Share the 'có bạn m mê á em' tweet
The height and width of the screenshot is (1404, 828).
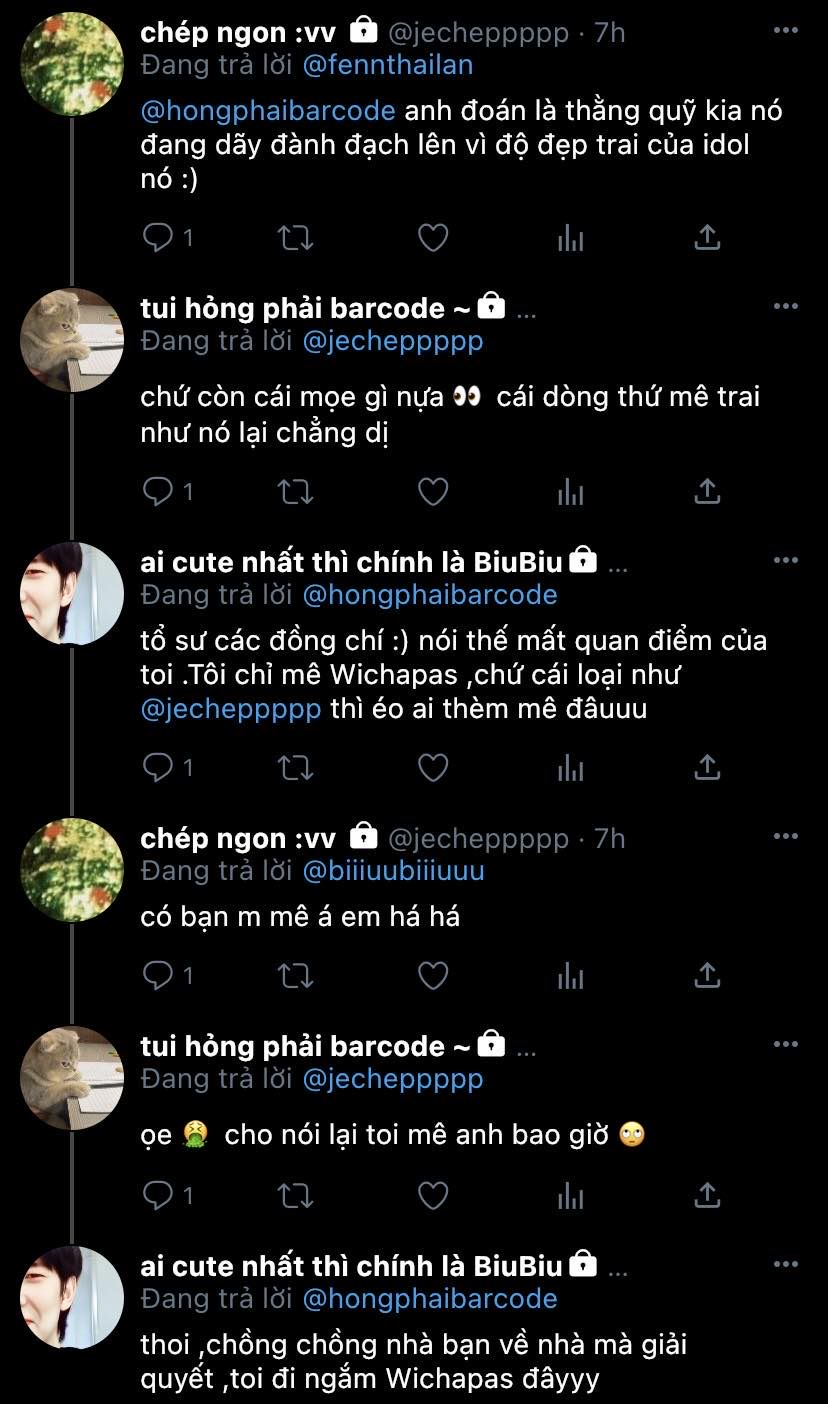coord(707,975)
